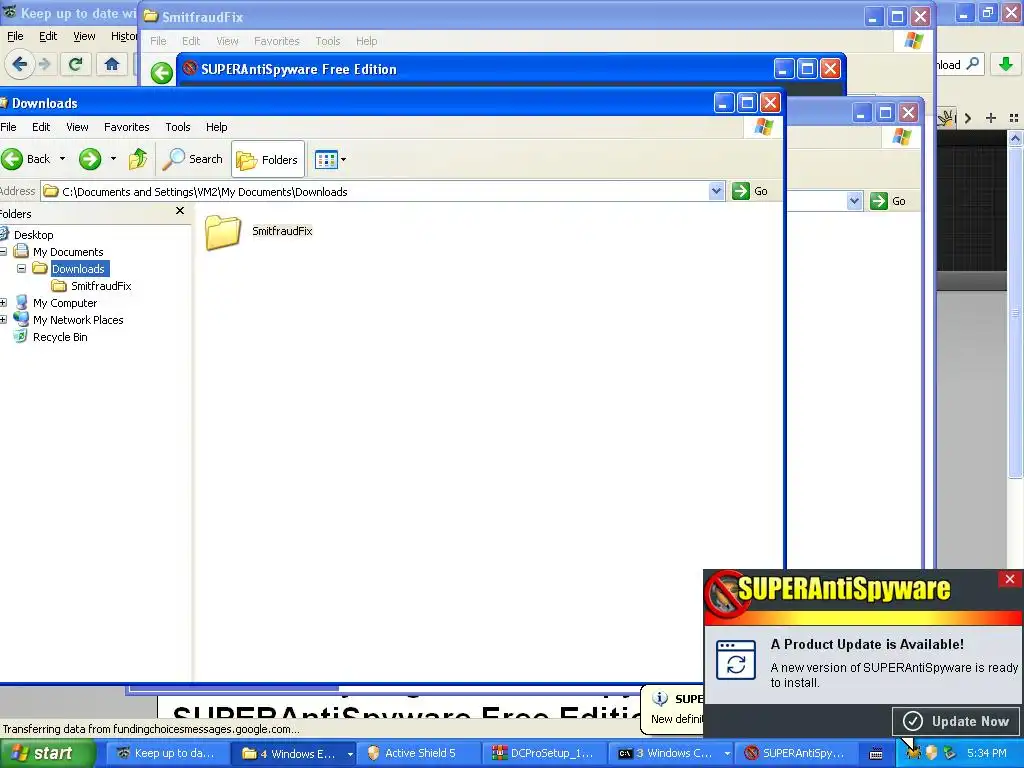The width and height of the screenshot is (1024, 768).
Task: Reload the page in the browser
Action: [x=75, y=64]
